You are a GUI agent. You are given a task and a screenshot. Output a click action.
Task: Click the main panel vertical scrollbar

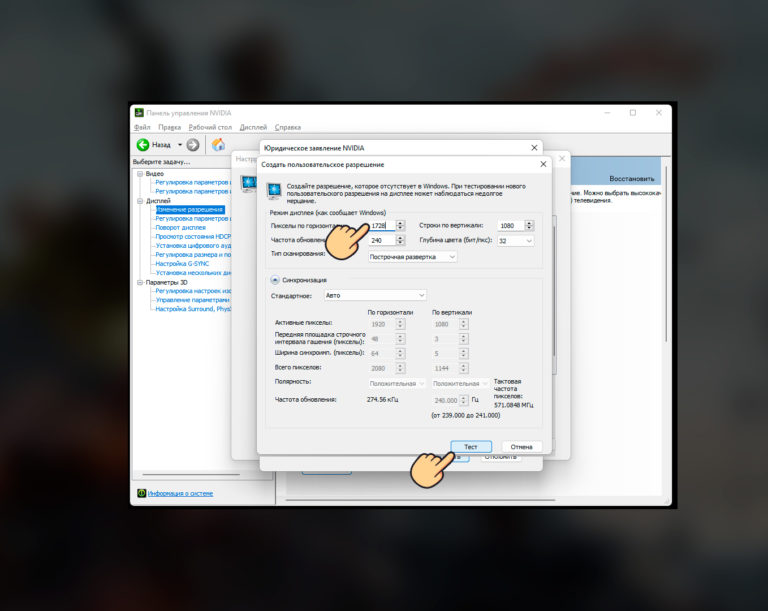click(666, 255)
